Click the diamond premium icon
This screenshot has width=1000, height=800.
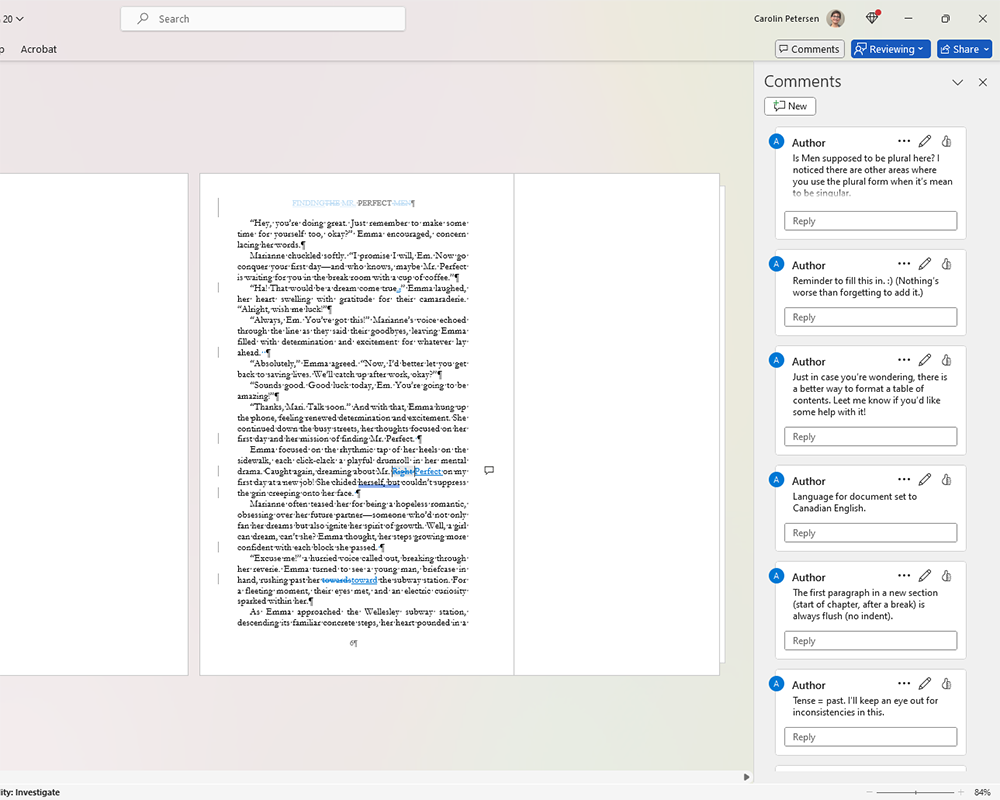click(872, 18)
